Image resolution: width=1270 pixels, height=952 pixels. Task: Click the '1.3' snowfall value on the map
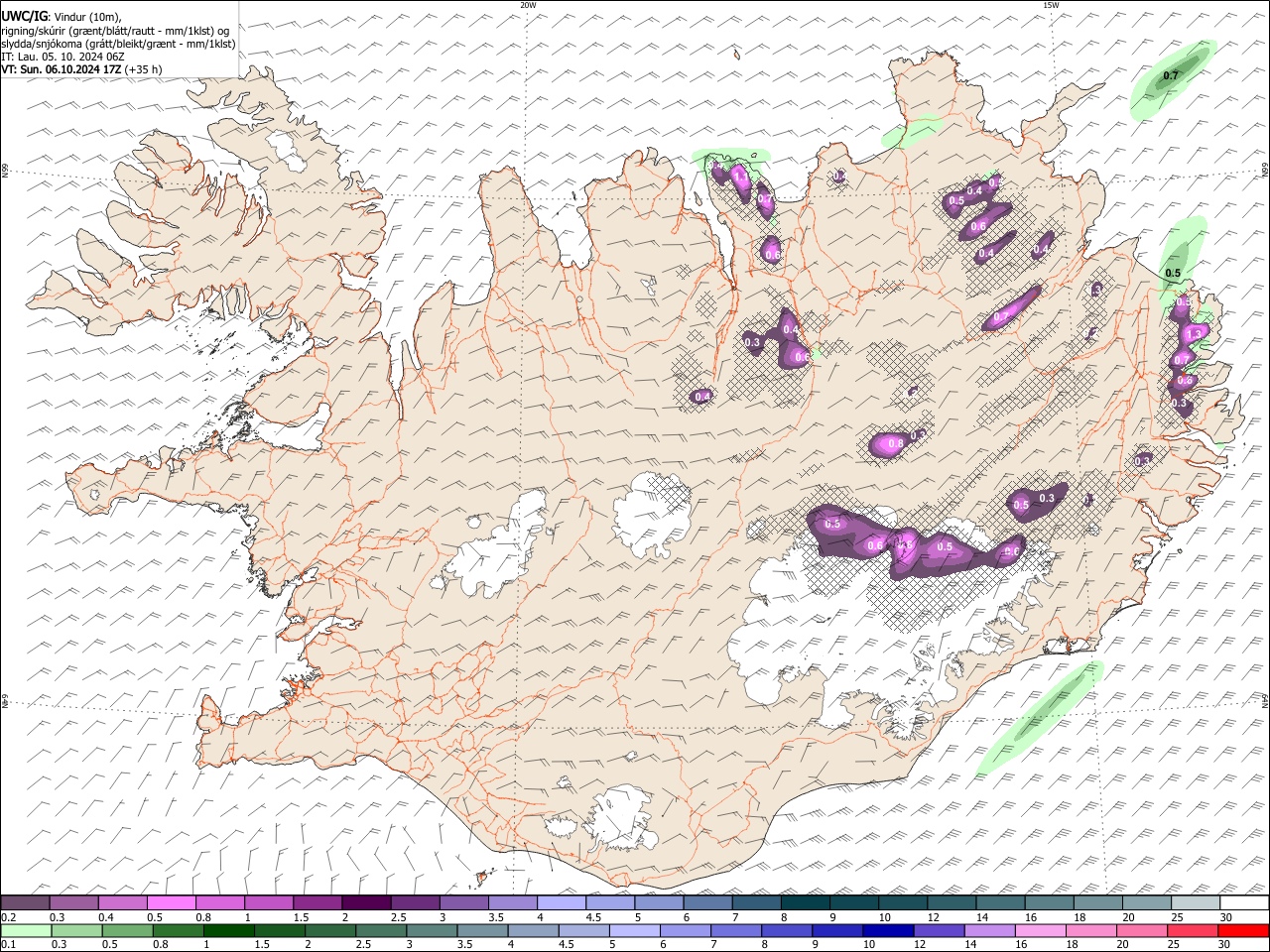pyautogui.click(x=1195, y=334)
